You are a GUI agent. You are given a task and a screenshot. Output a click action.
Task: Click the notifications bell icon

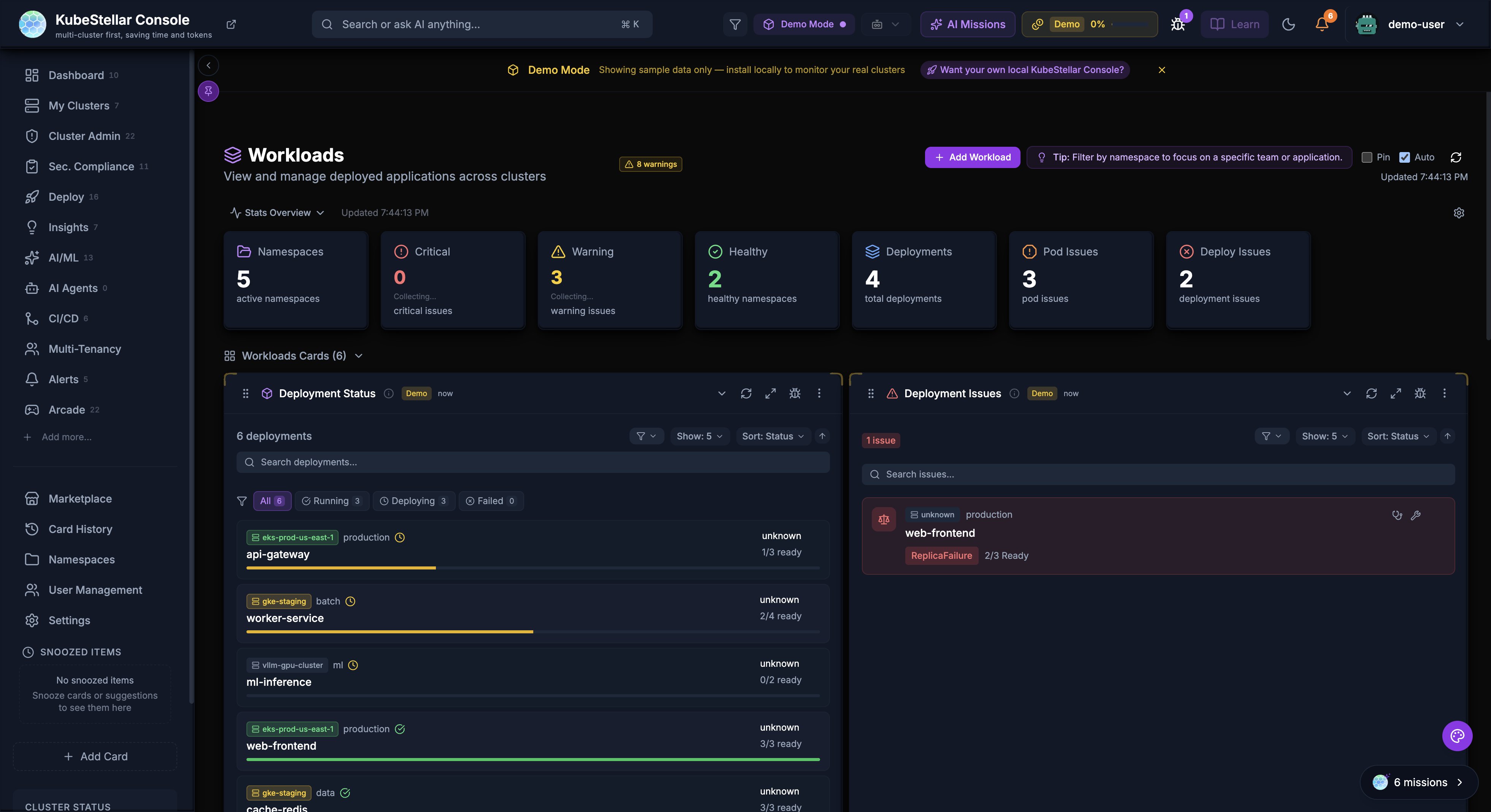pos(1321,24)
